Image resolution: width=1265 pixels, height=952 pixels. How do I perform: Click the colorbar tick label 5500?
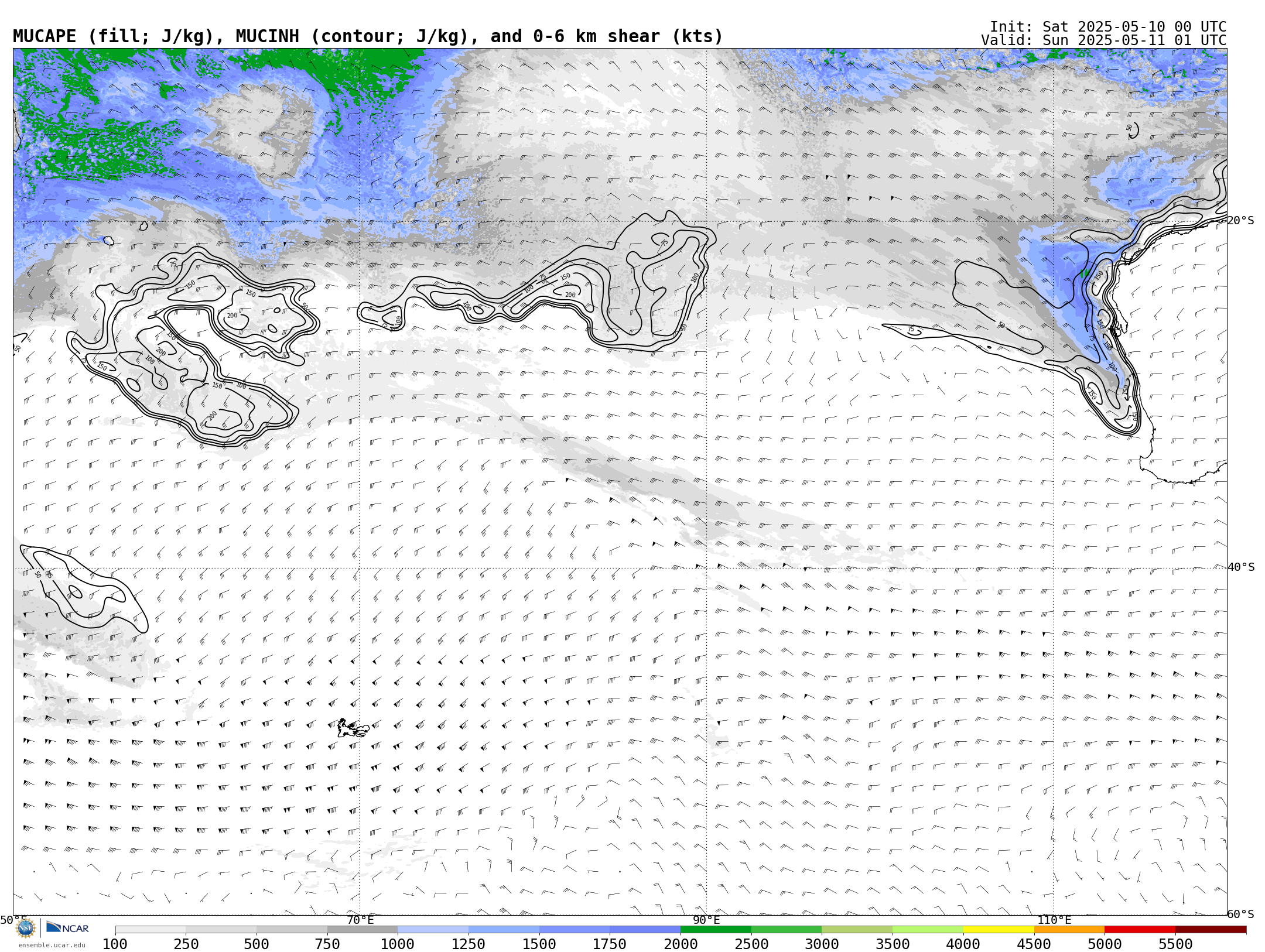coord(1175,944)
